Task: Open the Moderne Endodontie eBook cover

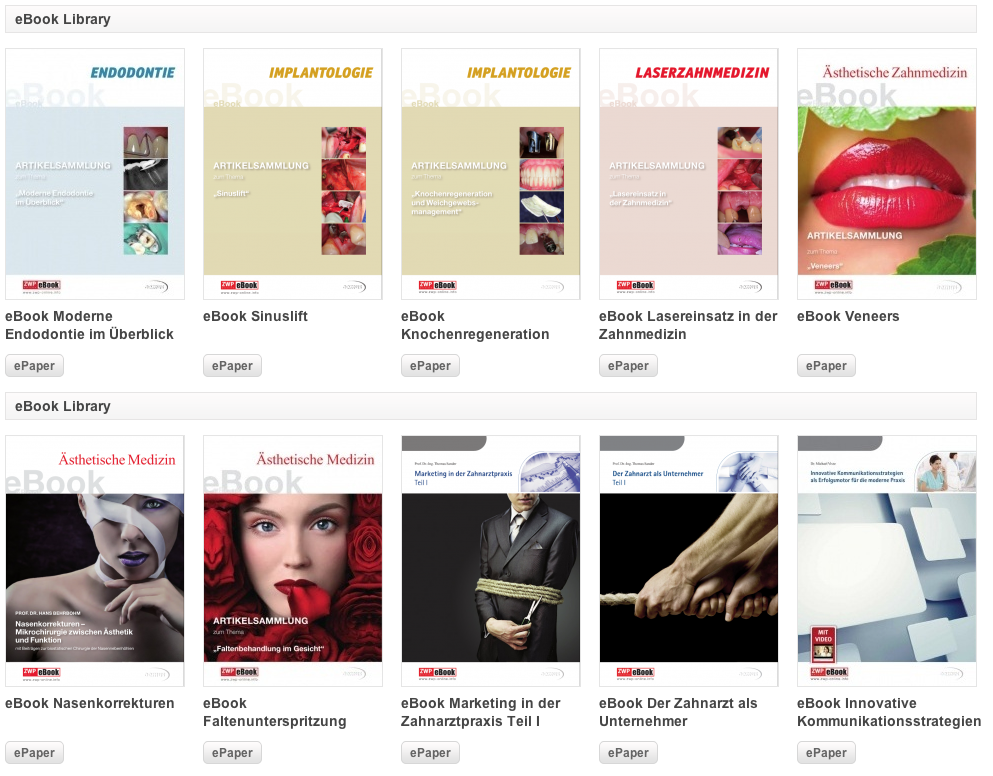Action: coord(95,174)
